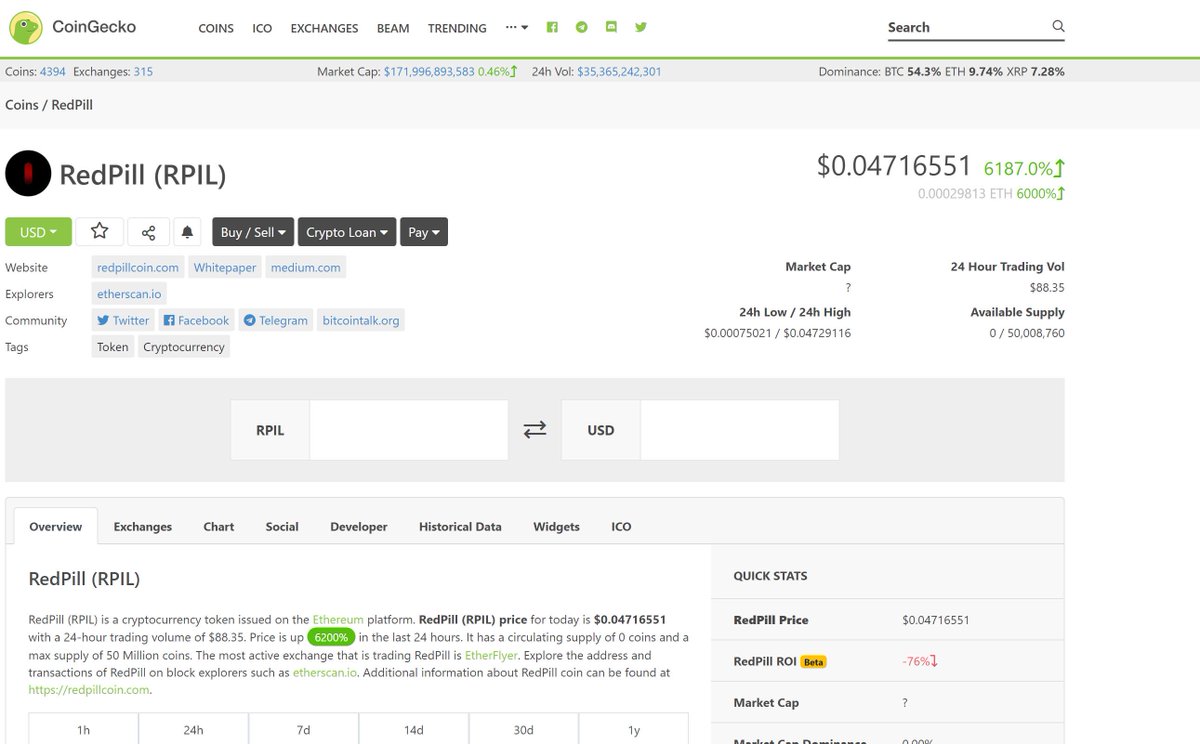Open the USD currency dropdown
Image resolution: width=1200 pixels, height=744 pixels.
[x=38, y=232]
